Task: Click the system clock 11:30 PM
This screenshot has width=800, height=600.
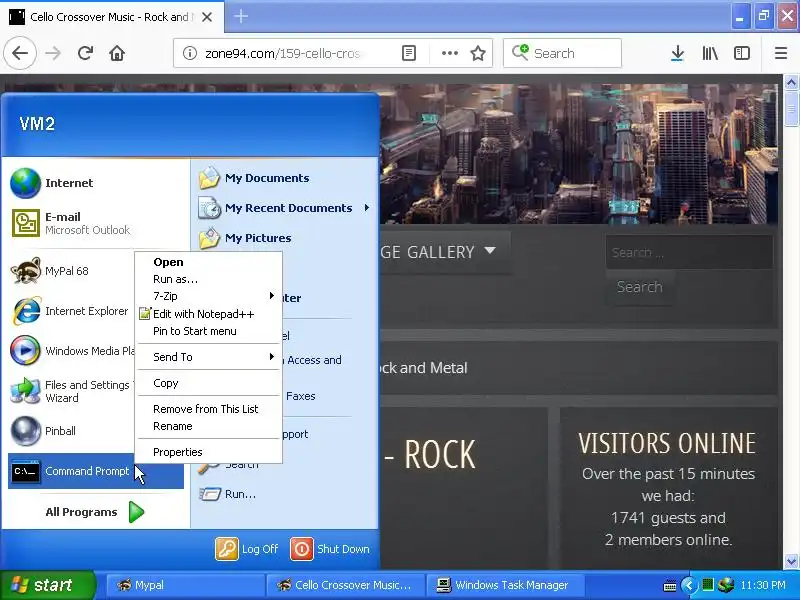Action: tap(763, 585)
